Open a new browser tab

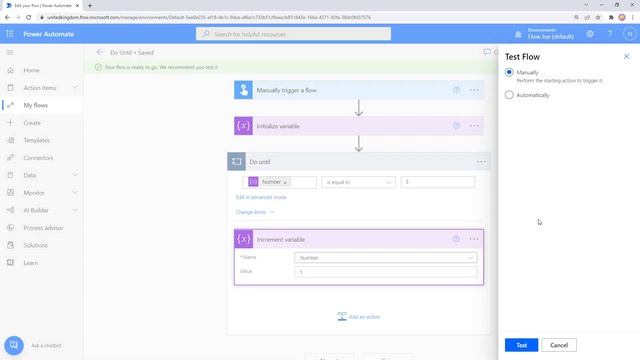click(x=90, y=6)
